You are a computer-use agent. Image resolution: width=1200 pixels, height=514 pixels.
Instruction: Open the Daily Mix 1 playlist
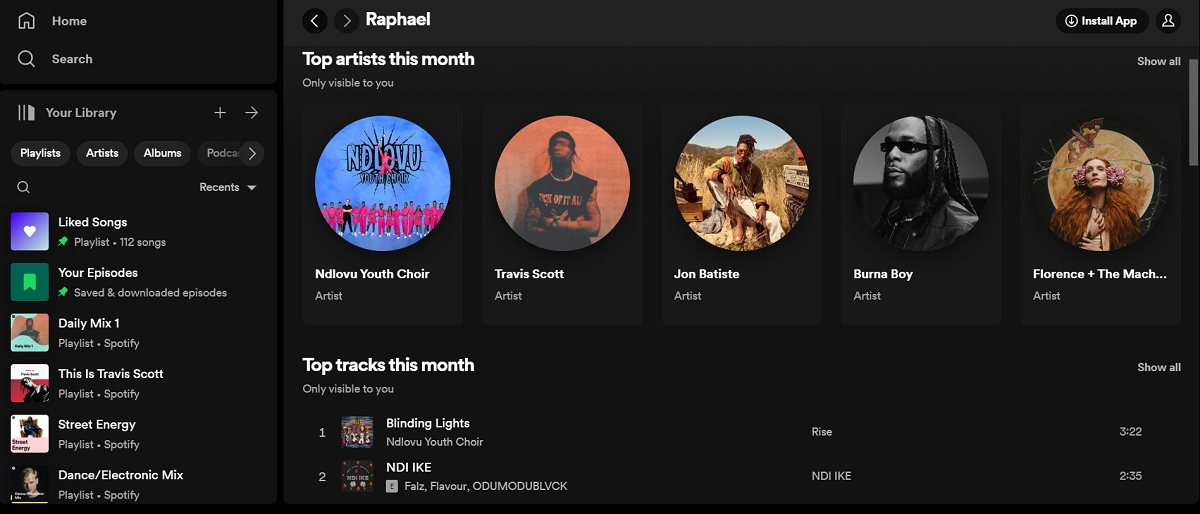click(138, 333)
